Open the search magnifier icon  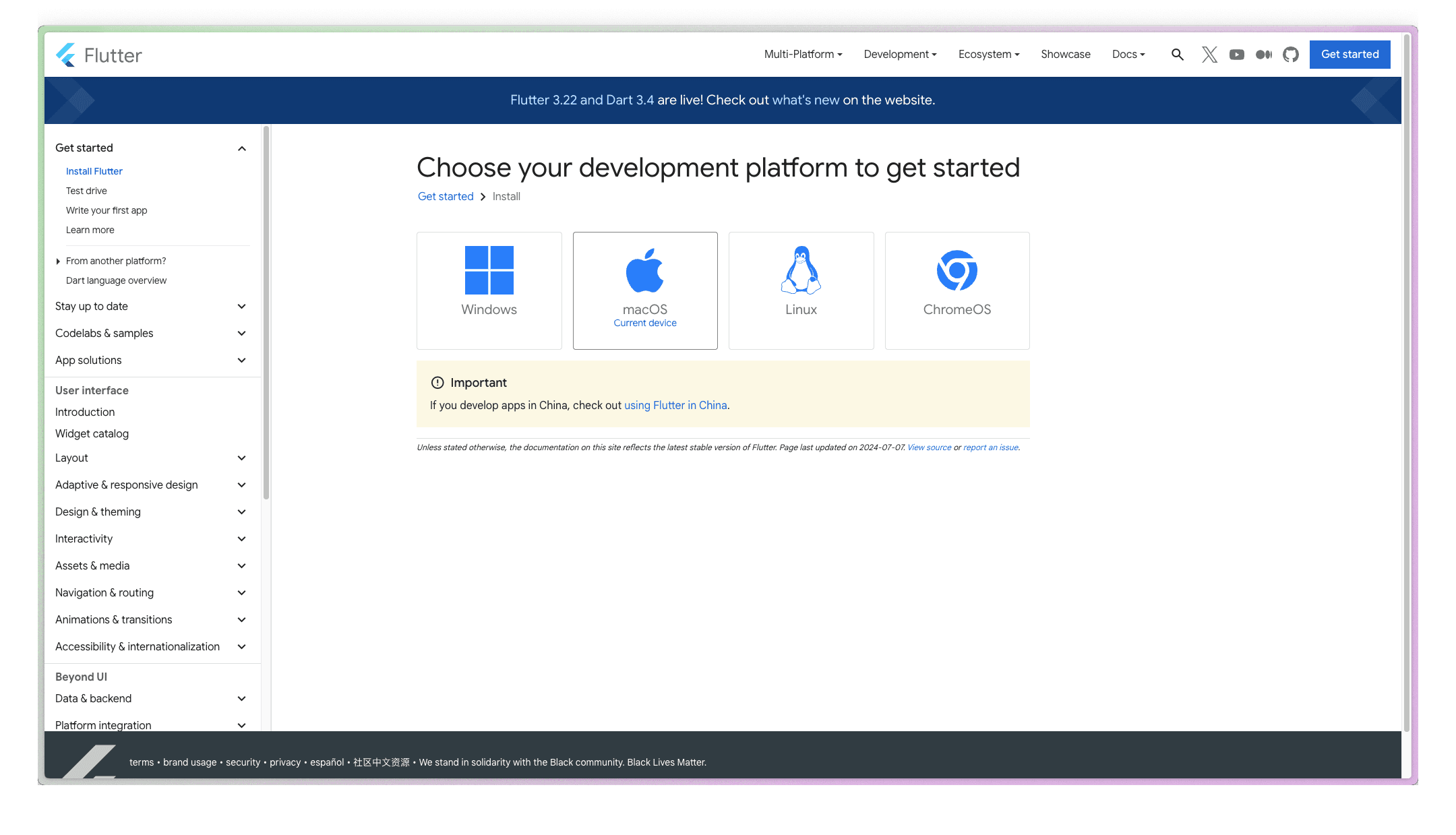point(1177,55)
